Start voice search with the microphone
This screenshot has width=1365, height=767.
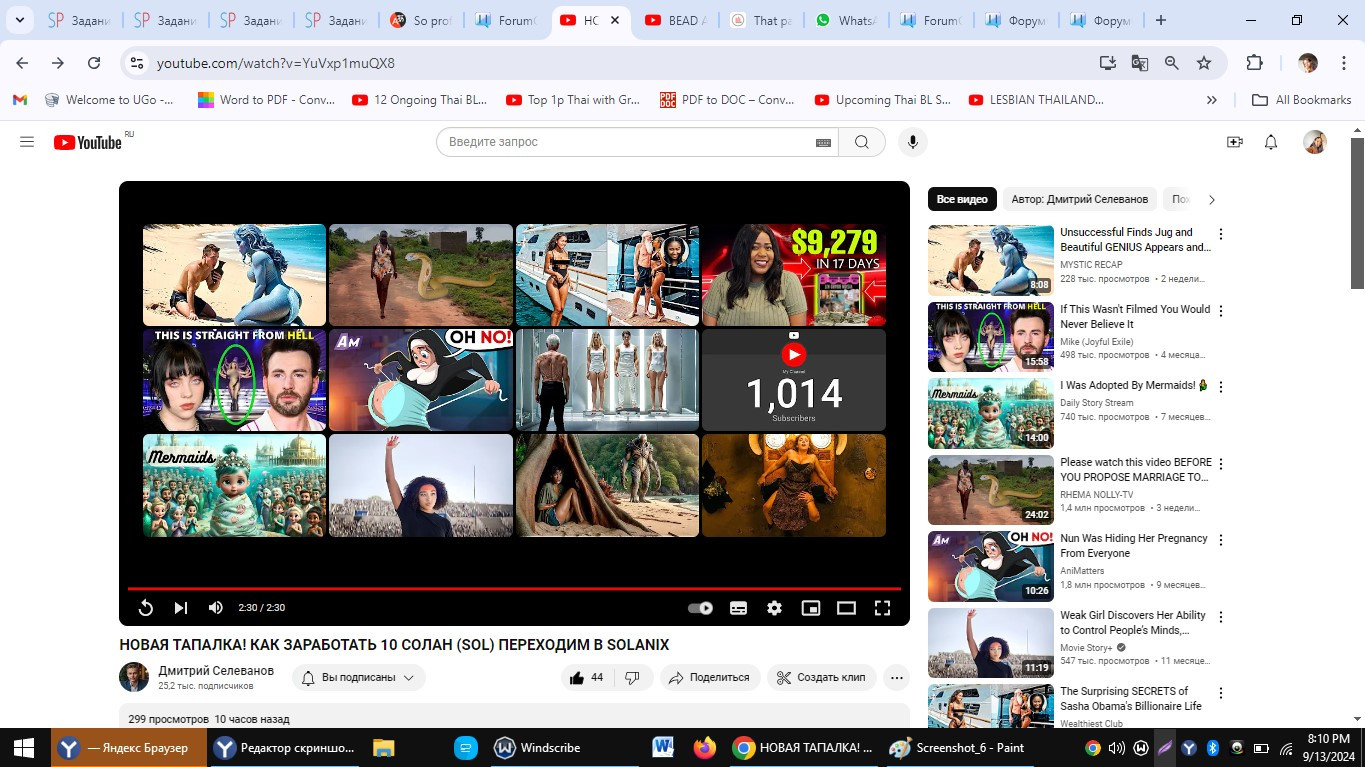coord(912,142)
